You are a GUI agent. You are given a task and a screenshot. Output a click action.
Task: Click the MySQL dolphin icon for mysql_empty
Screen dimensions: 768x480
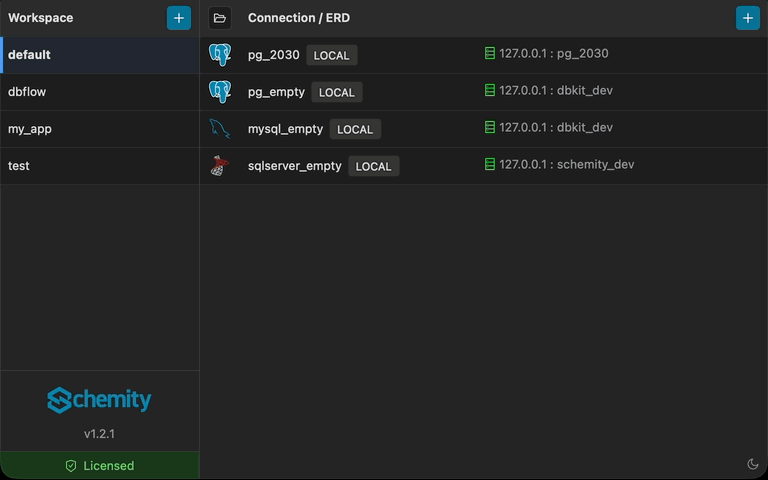click(220, 129)
